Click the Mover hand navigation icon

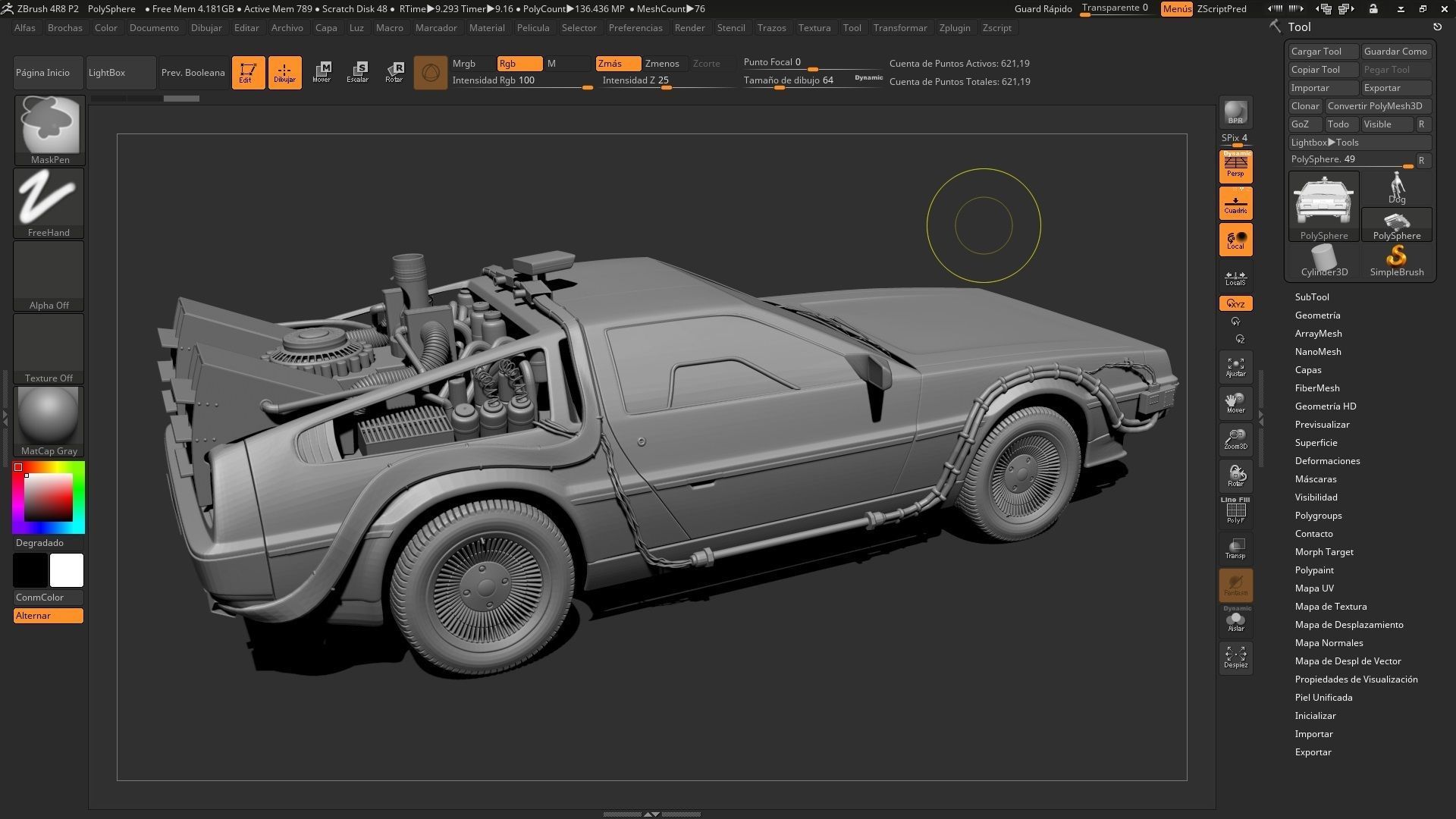(1235, 403)
